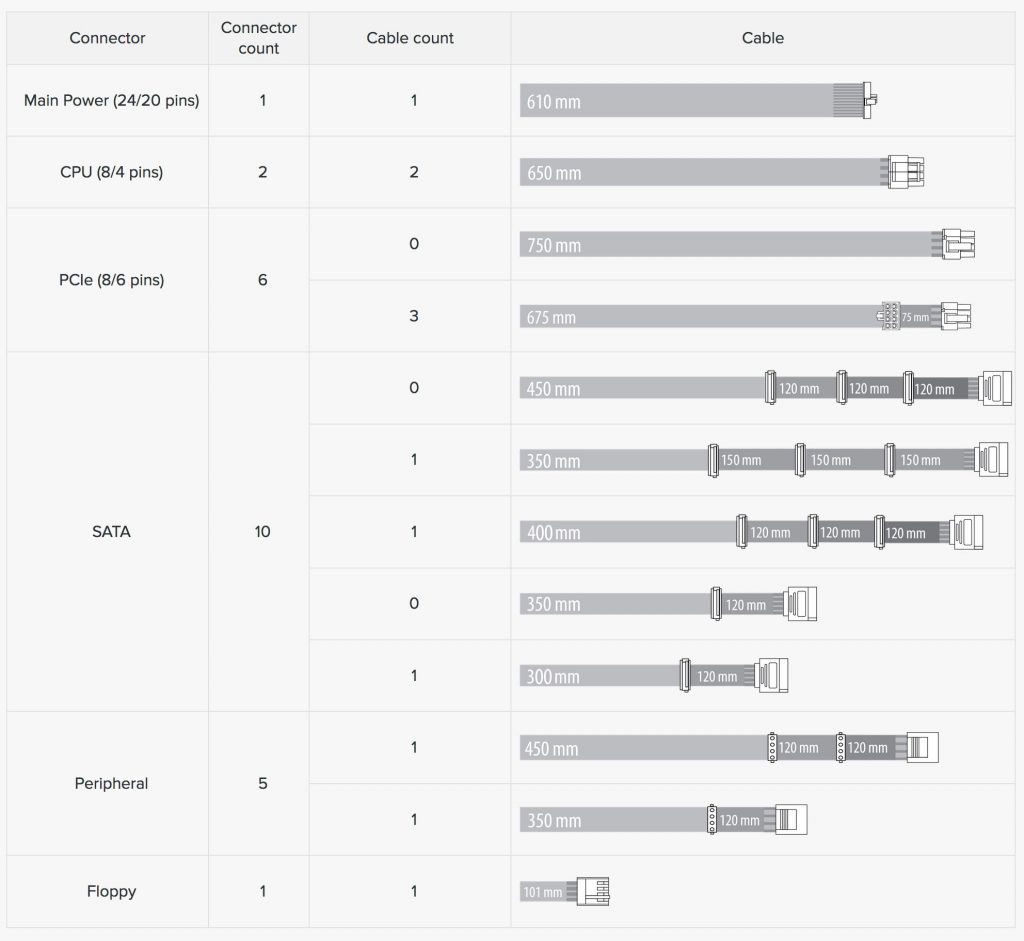This screenshot has height=941, width=1024.
Task: Click the "SATA" row label
Action: [111, 532]
